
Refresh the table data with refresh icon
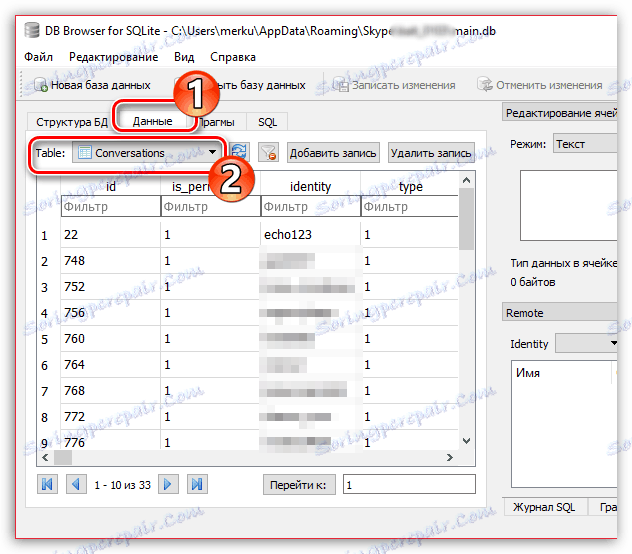239,152
